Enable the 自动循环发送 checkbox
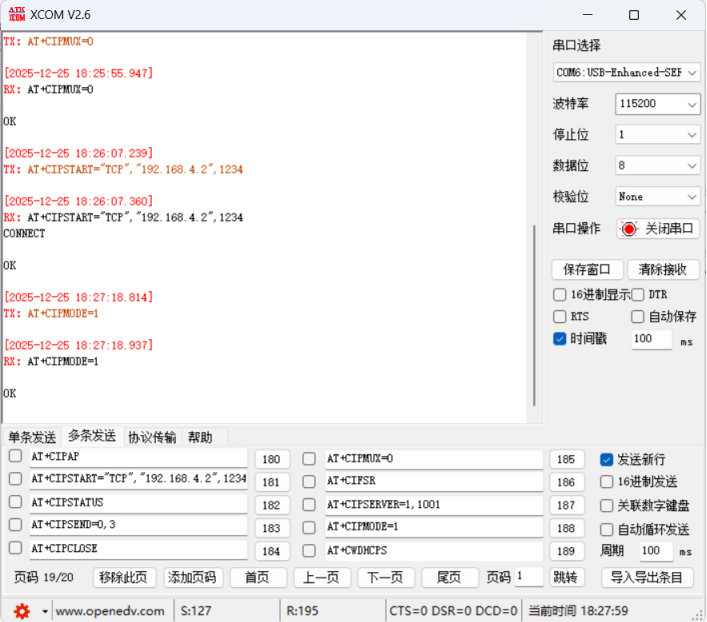 [606, 529]
